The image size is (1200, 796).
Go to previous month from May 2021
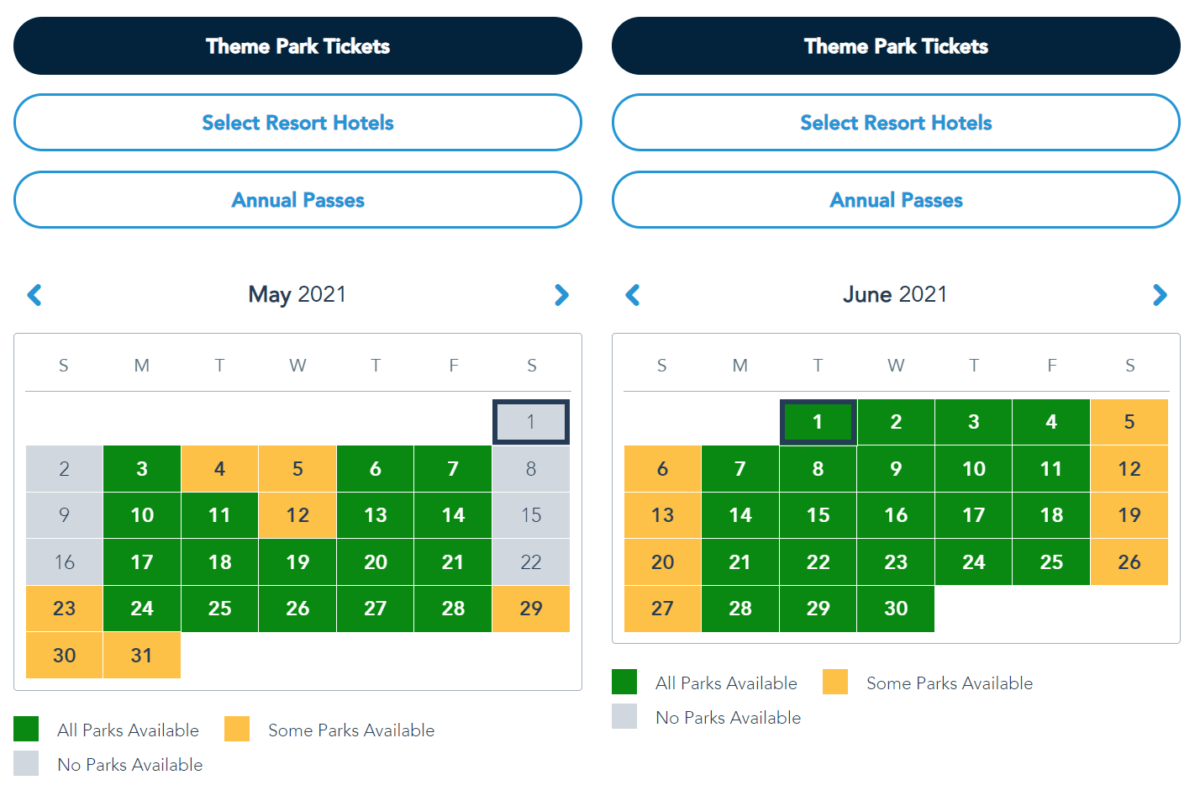click(x=35, y=295)
